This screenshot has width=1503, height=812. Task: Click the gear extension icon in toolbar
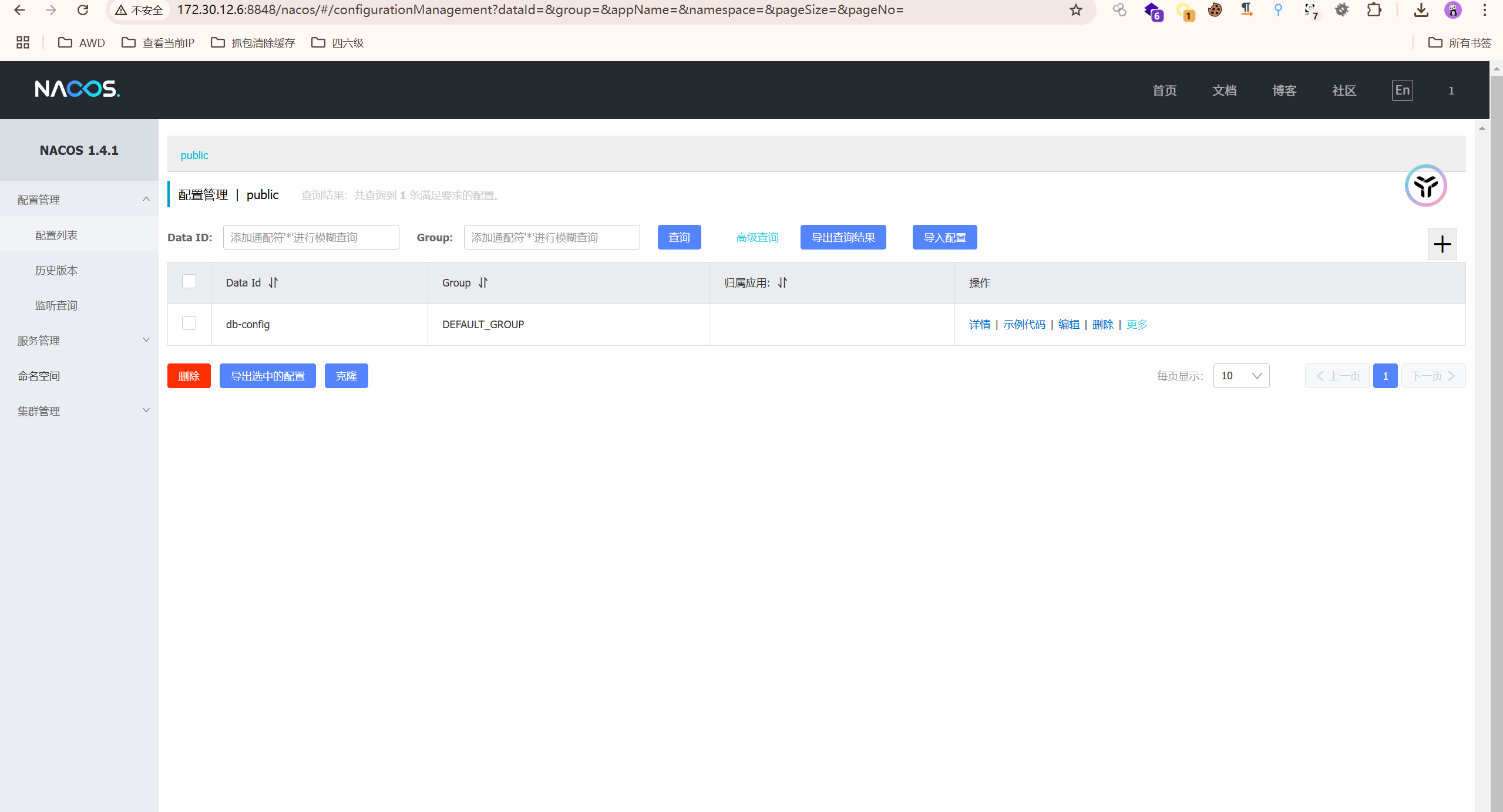tap(1341, 10)
